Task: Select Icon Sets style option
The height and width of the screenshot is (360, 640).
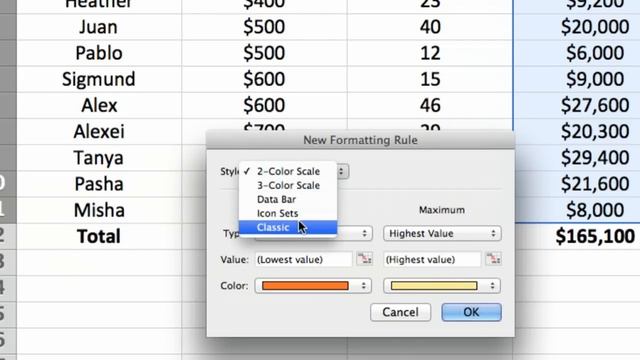Action: point(288,213)
